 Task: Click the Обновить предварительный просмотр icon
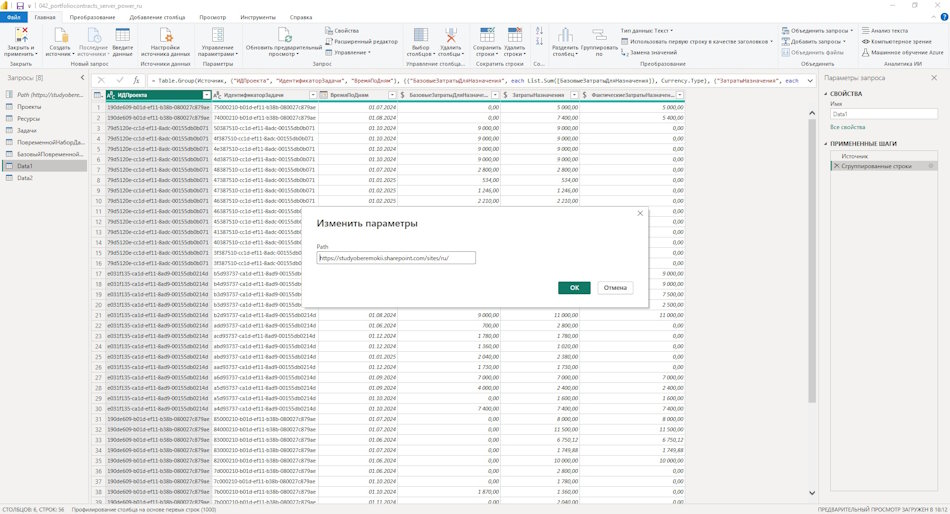click(284, 35)
